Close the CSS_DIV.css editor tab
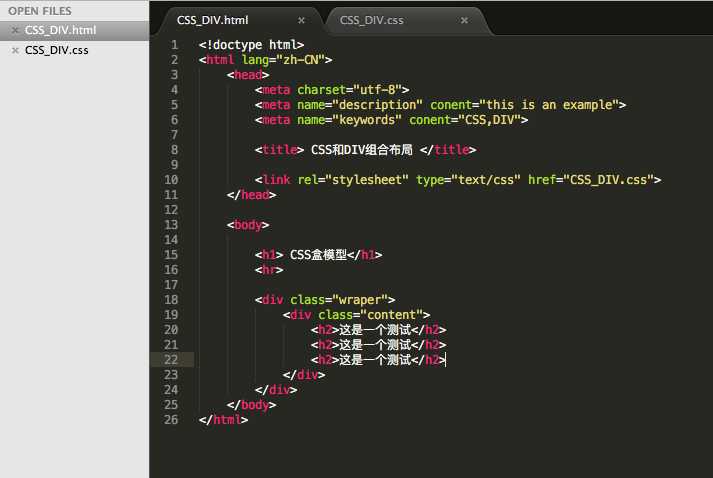The image size is (713, 478). coord(464,20)
